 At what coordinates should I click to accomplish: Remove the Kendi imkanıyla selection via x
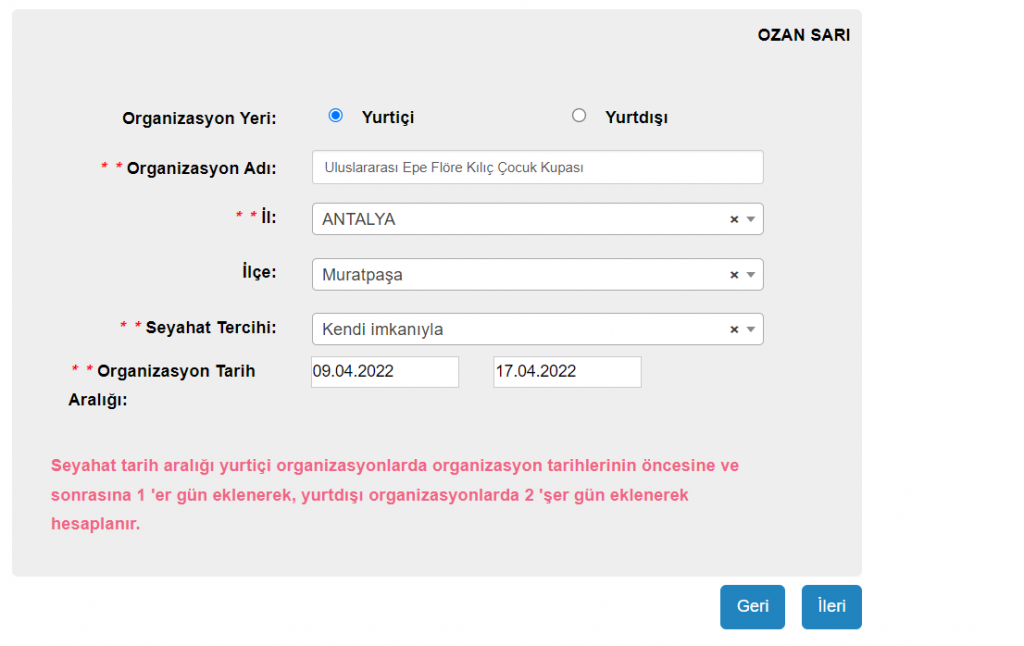point(733,330)
